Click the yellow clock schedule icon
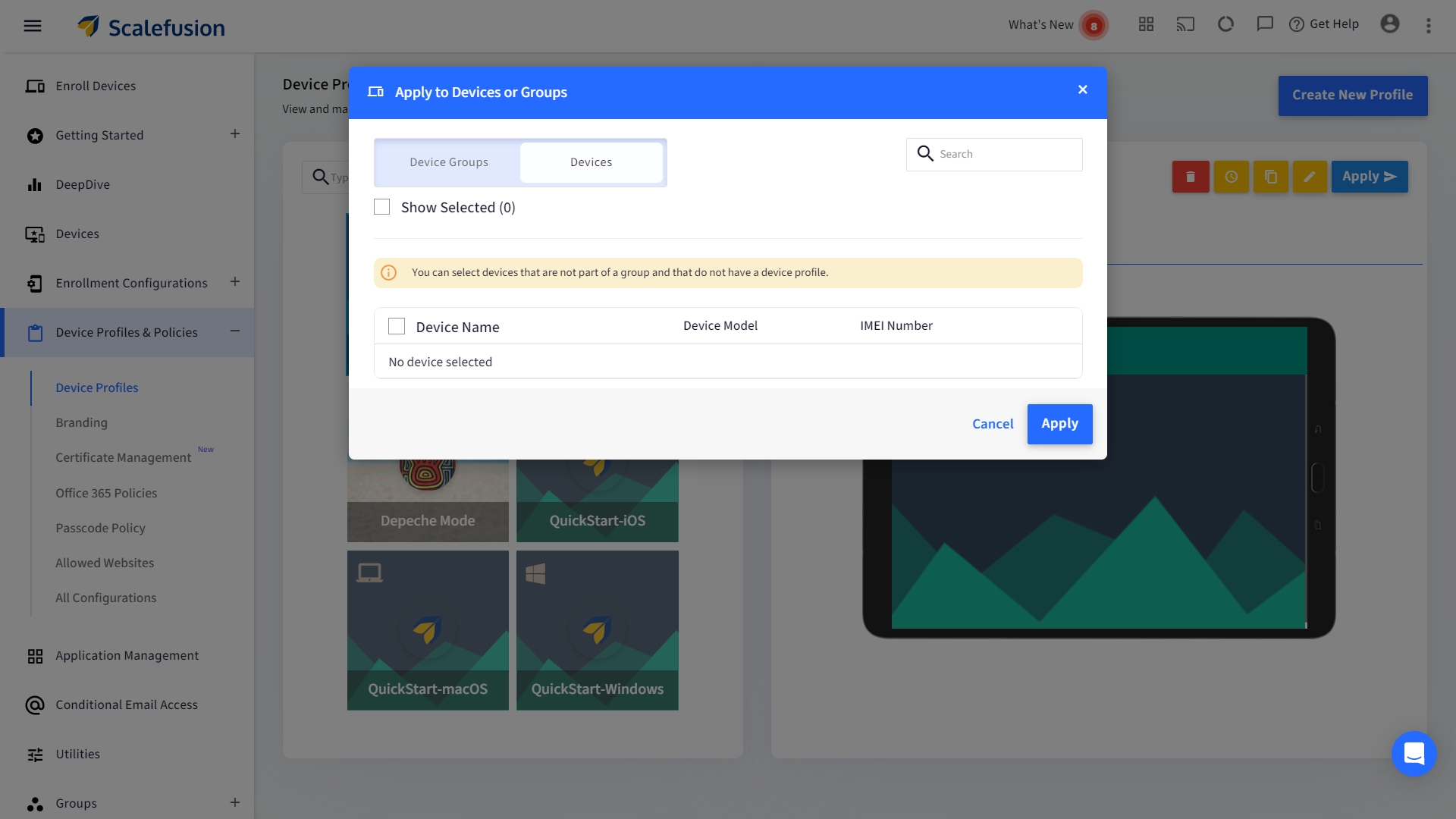Viewport: 1456px width, 819px height. pyautogui.click(x=1232, y=177)
